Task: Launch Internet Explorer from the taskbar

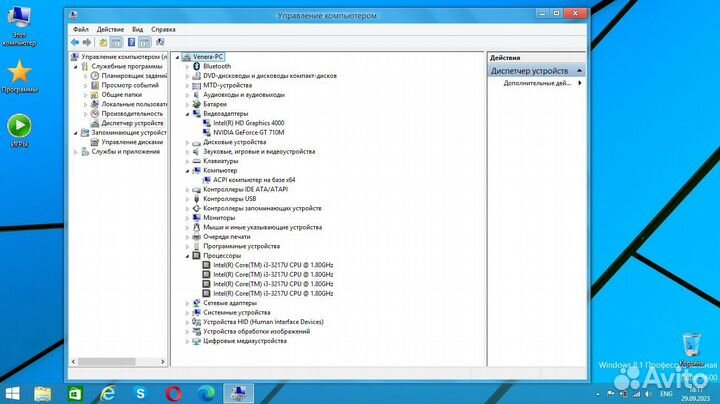Action: coord(107,393)
